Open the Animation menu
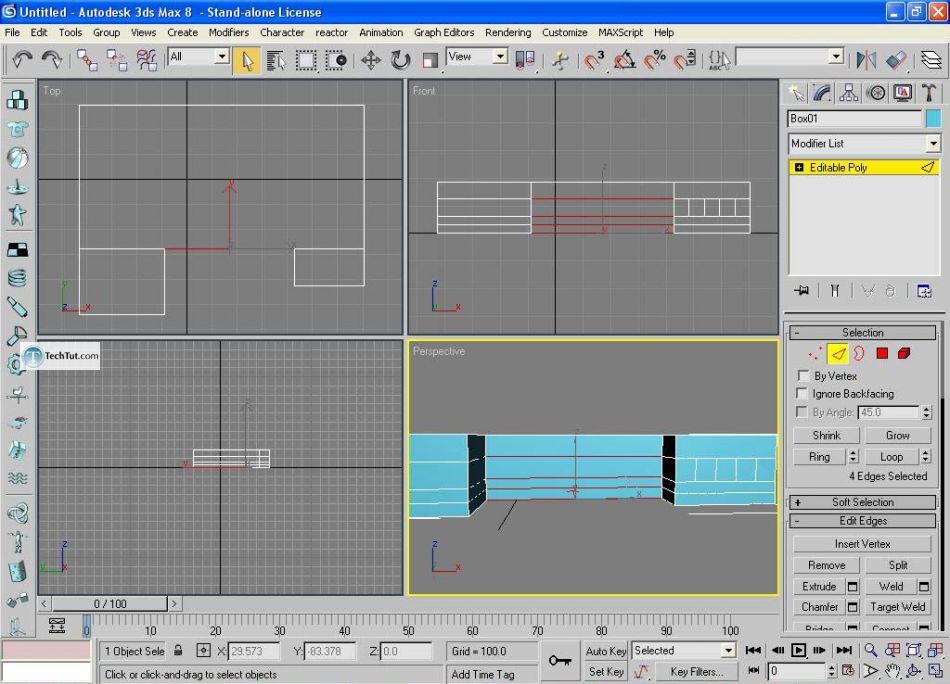Screen dimensions: 950x684 pos(380,33)
